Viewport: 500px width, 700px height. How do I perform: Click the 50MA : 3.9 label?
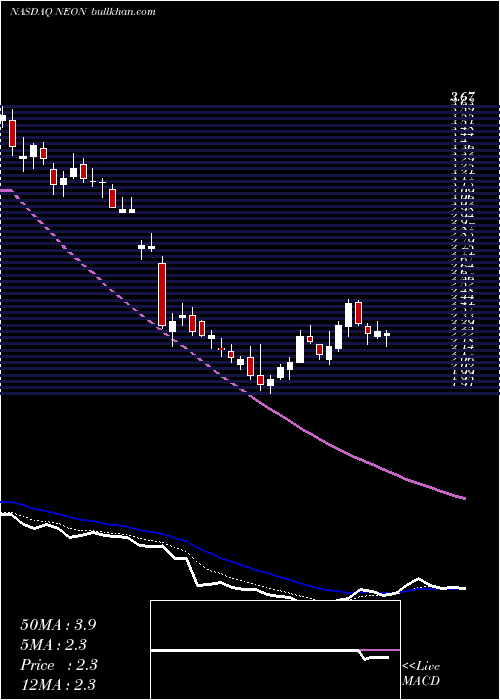(58, 625)
